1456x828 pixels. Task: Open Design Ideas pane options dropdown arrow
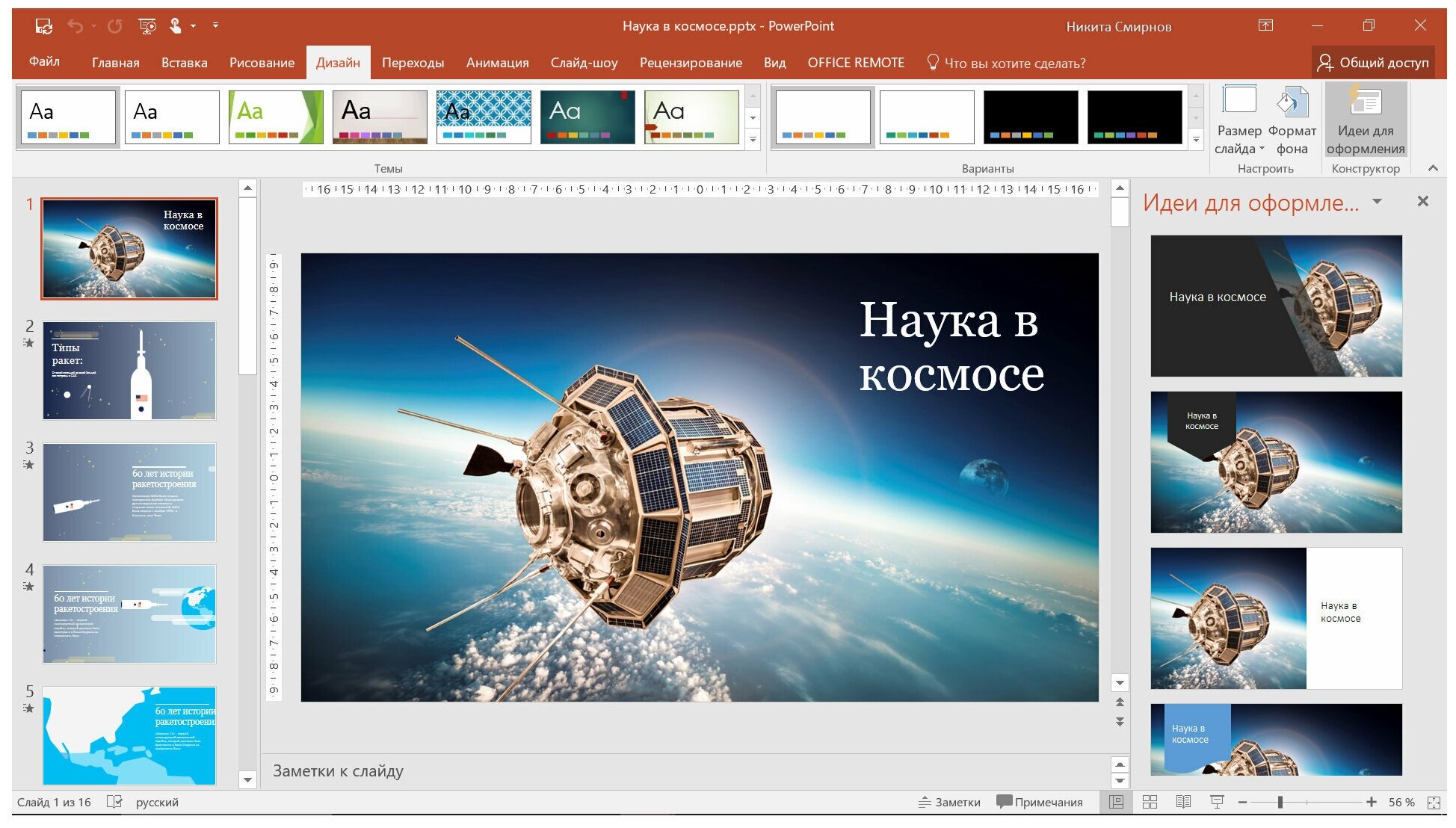pos(1378,202)
